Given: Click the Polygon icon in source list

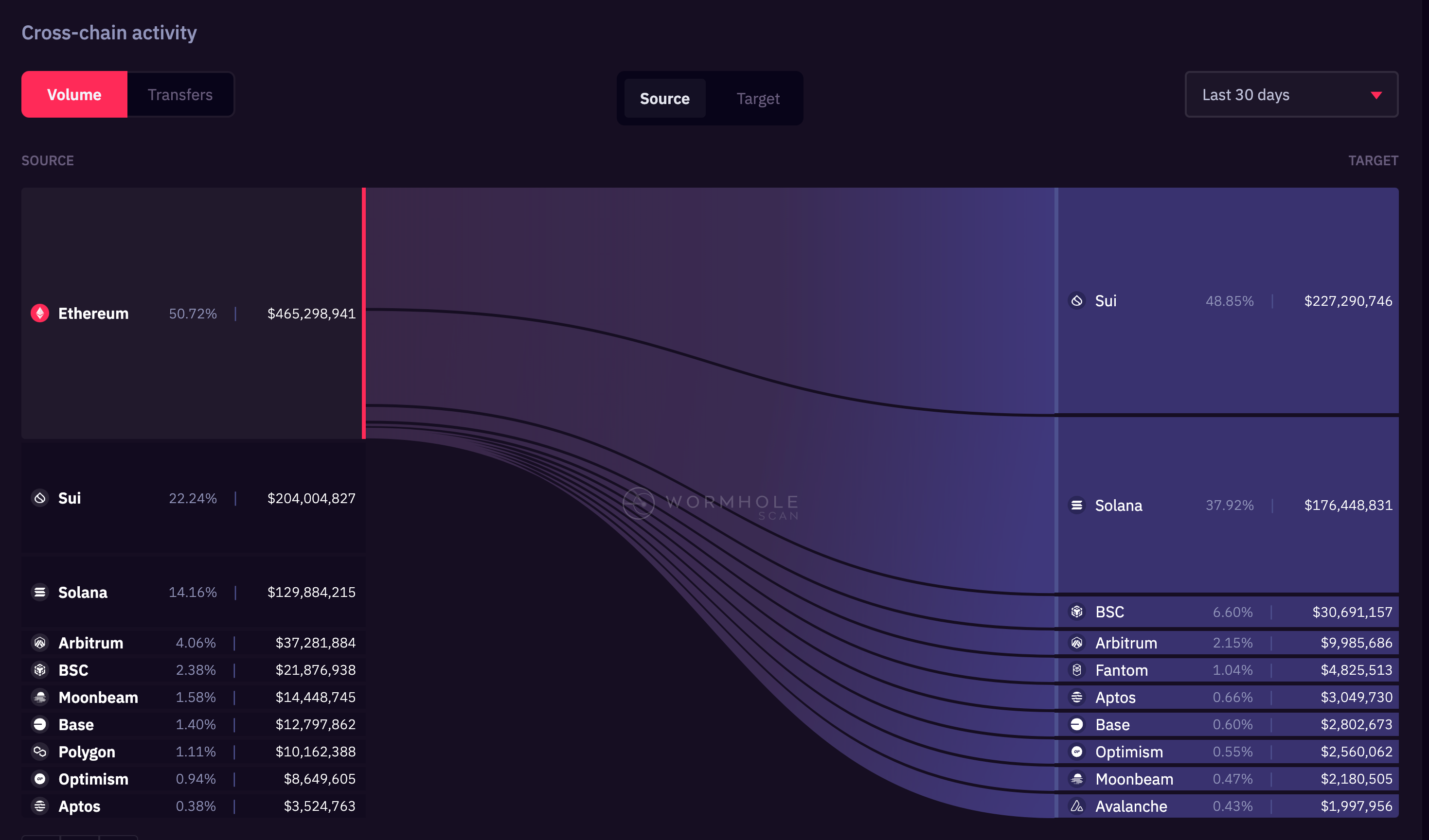Looking at the screenshot, I should tap(40, 752).
